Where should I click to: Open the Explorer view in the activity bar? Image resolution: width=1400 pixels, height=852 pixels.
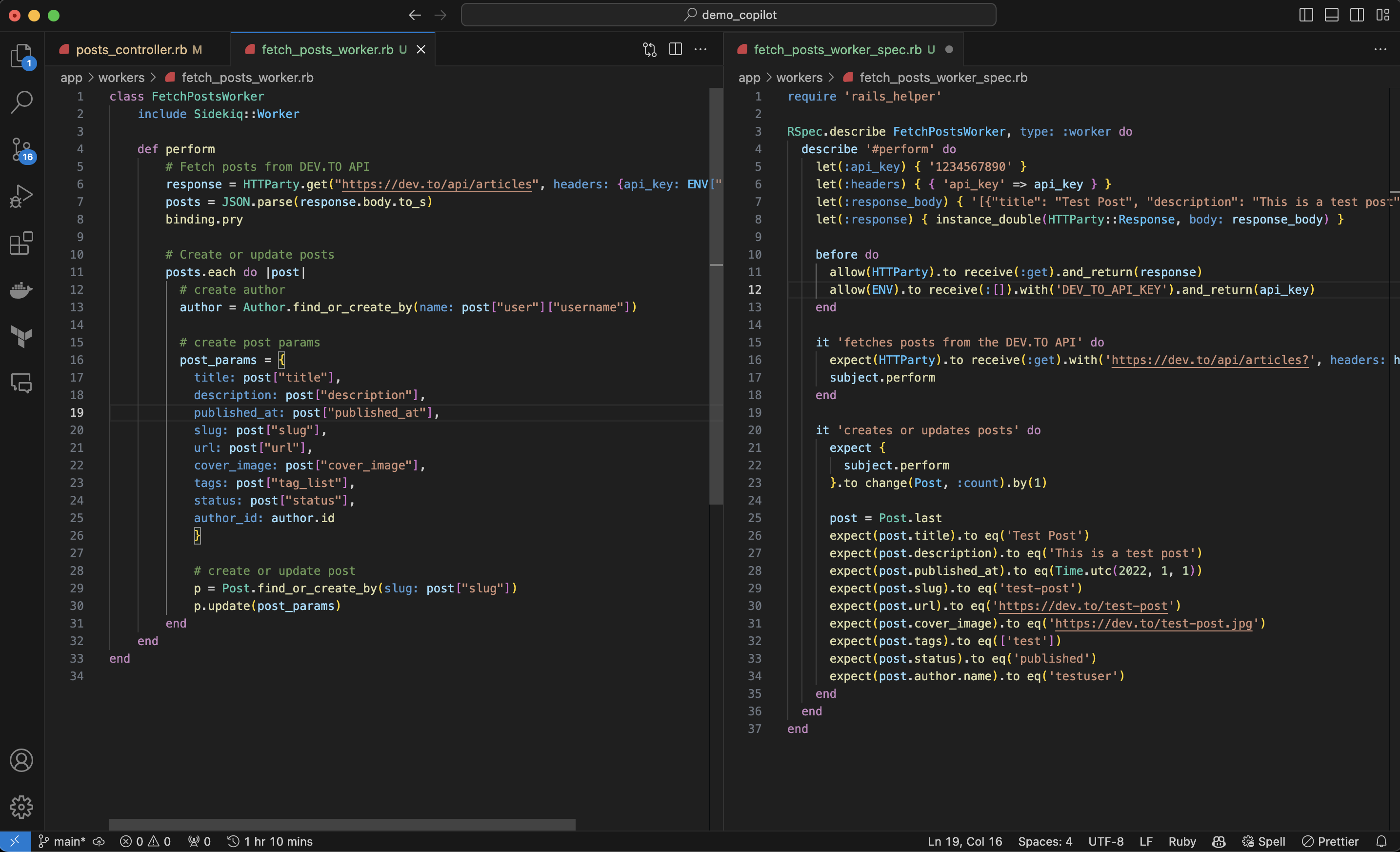click(21, 56)
